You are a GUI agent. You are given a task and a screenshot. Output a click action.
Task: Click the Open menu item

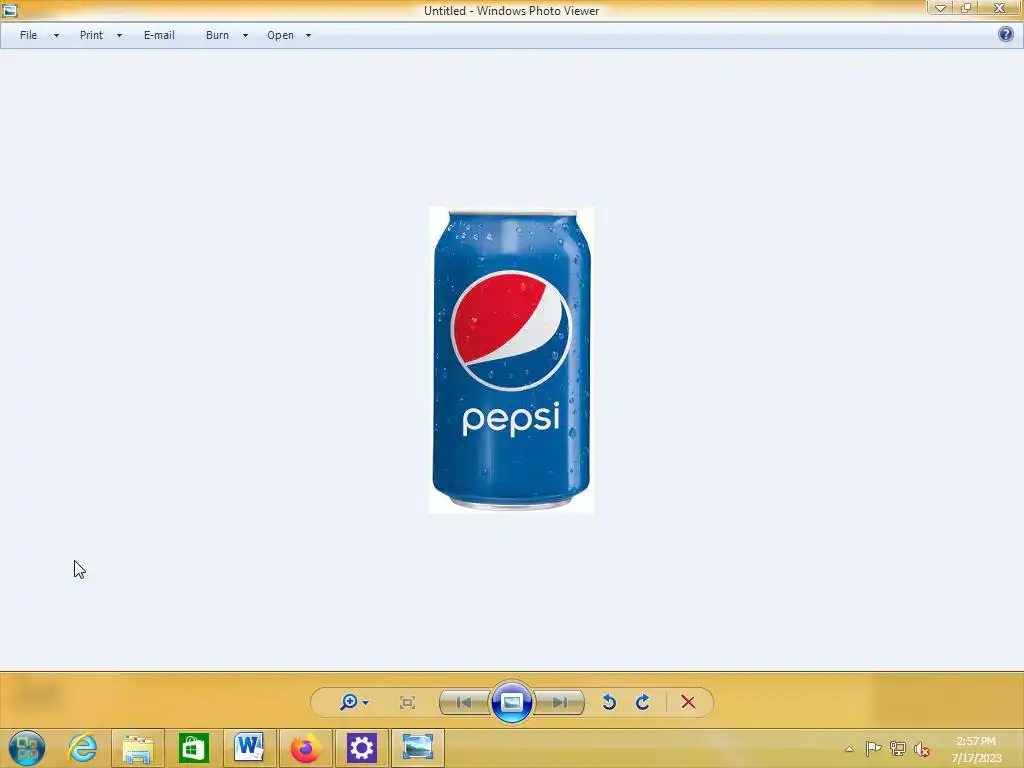[280, 35]
